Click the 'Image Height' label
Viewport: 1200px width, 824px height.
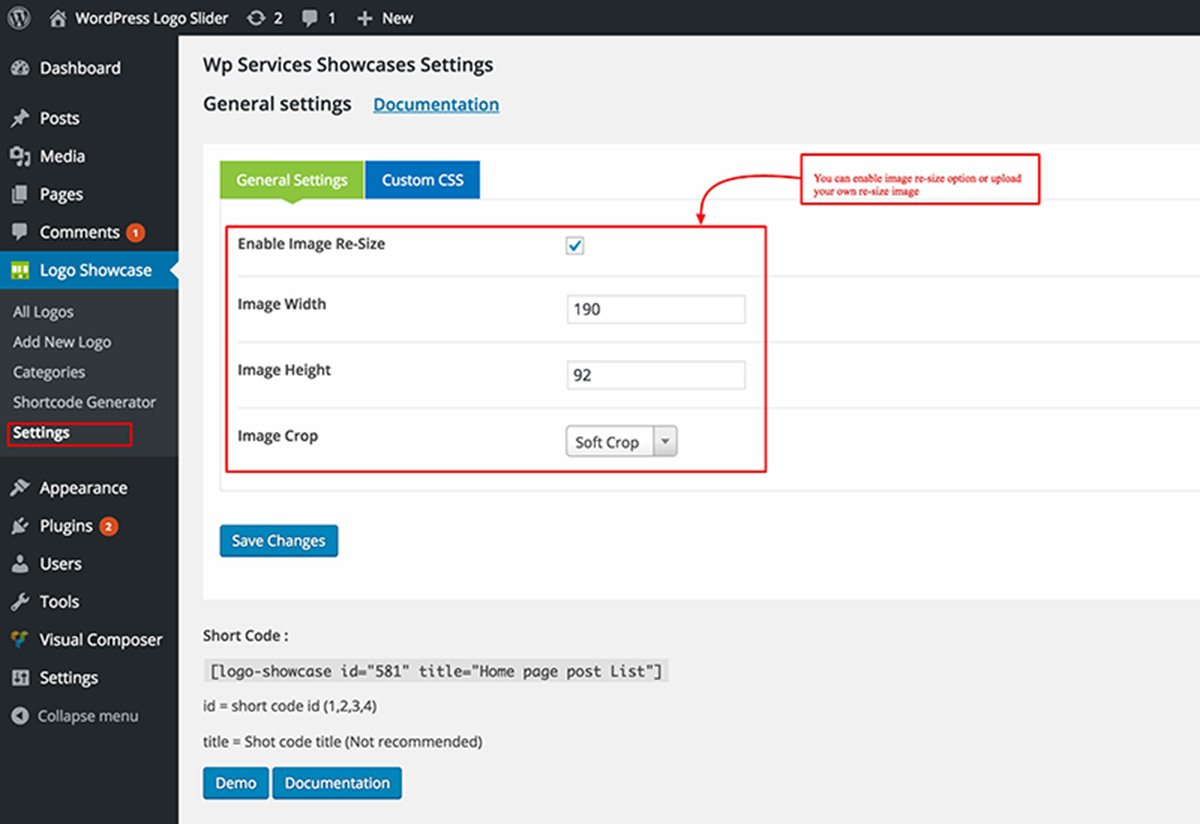coord(284,370)
